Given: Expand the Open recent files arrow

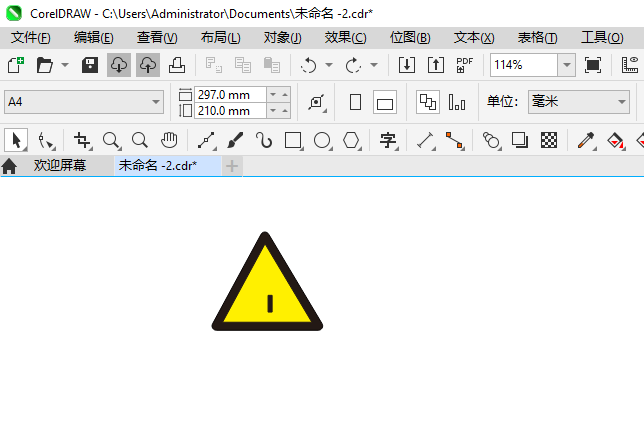Looking at the screenshot, I should pyautogui.click(x=65, y=65).
